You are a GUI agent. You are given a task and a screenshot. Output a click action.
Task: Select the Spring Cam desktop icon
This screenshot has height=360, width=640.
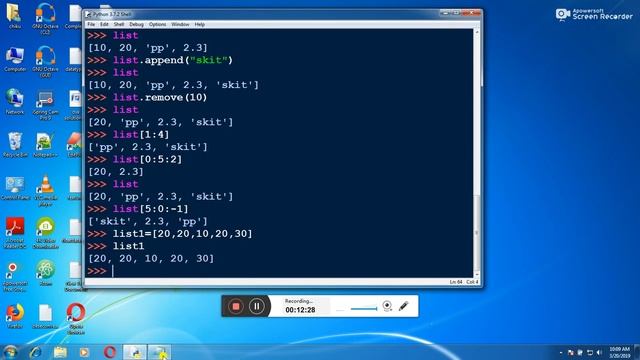(x=45, y=105)
